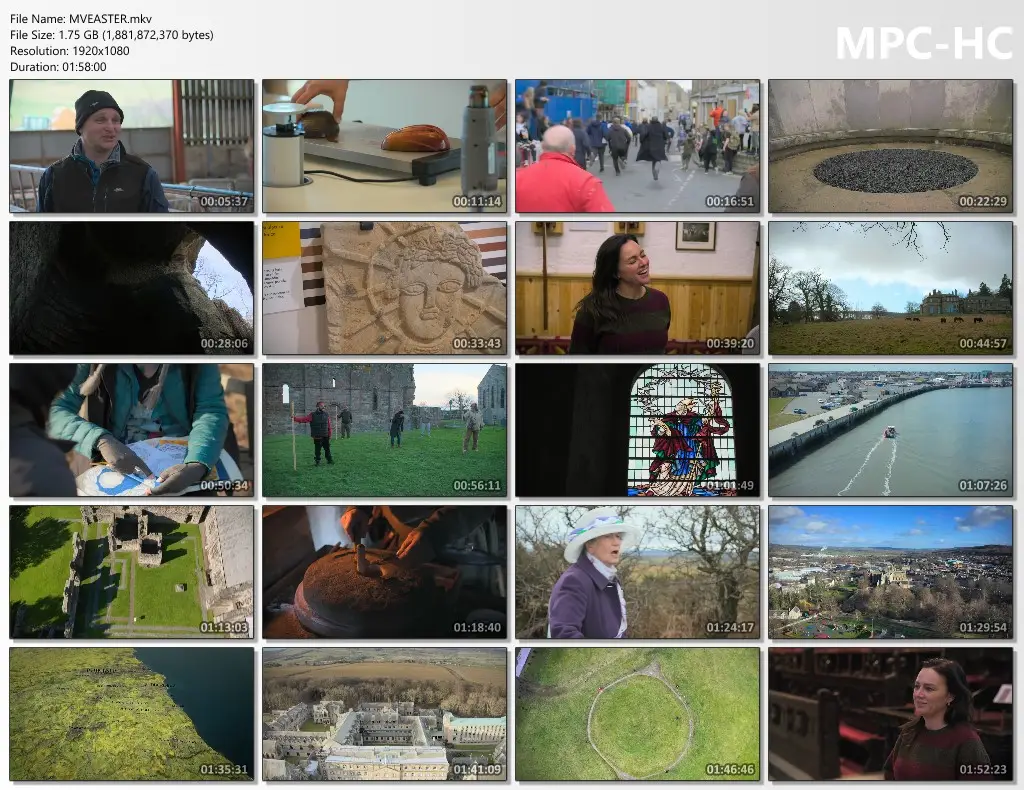Image resolution: width=1024 pixels, height=790 pixels.
Task: Click the final thumbnail at 01:52:23
Action: click(891, 714)
